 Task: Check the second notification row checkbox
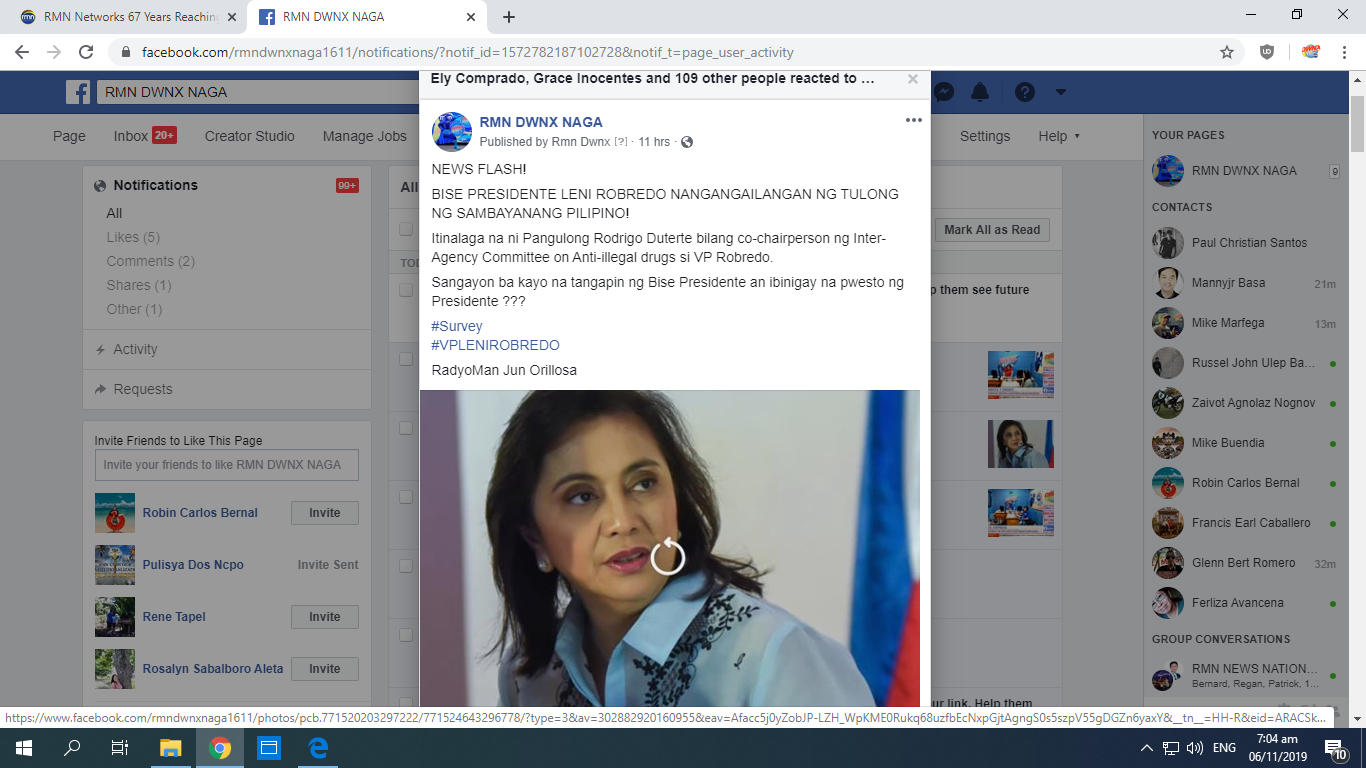pos(406,359)
